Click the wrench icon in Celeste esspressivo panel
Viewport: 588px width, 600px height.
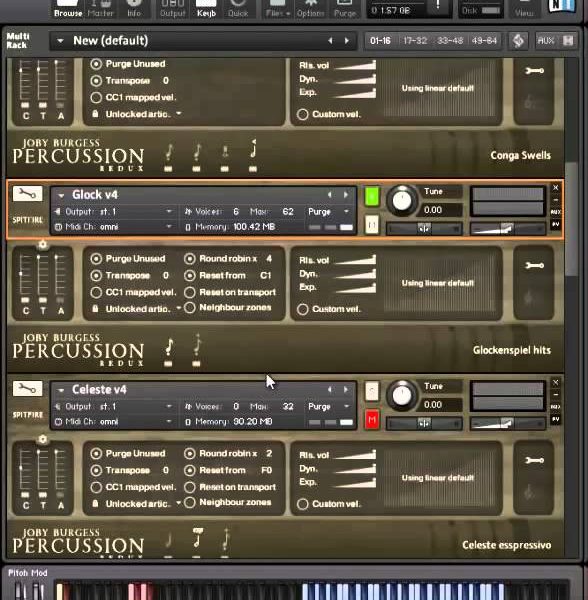pos(534,460)
